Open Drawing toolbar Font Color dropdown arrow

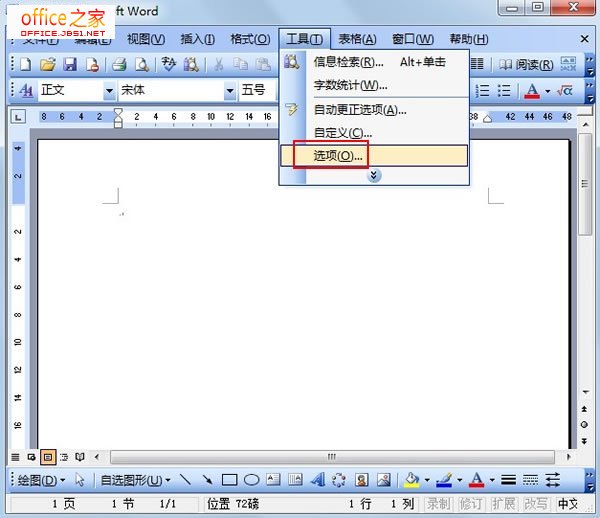click(492, 480)
